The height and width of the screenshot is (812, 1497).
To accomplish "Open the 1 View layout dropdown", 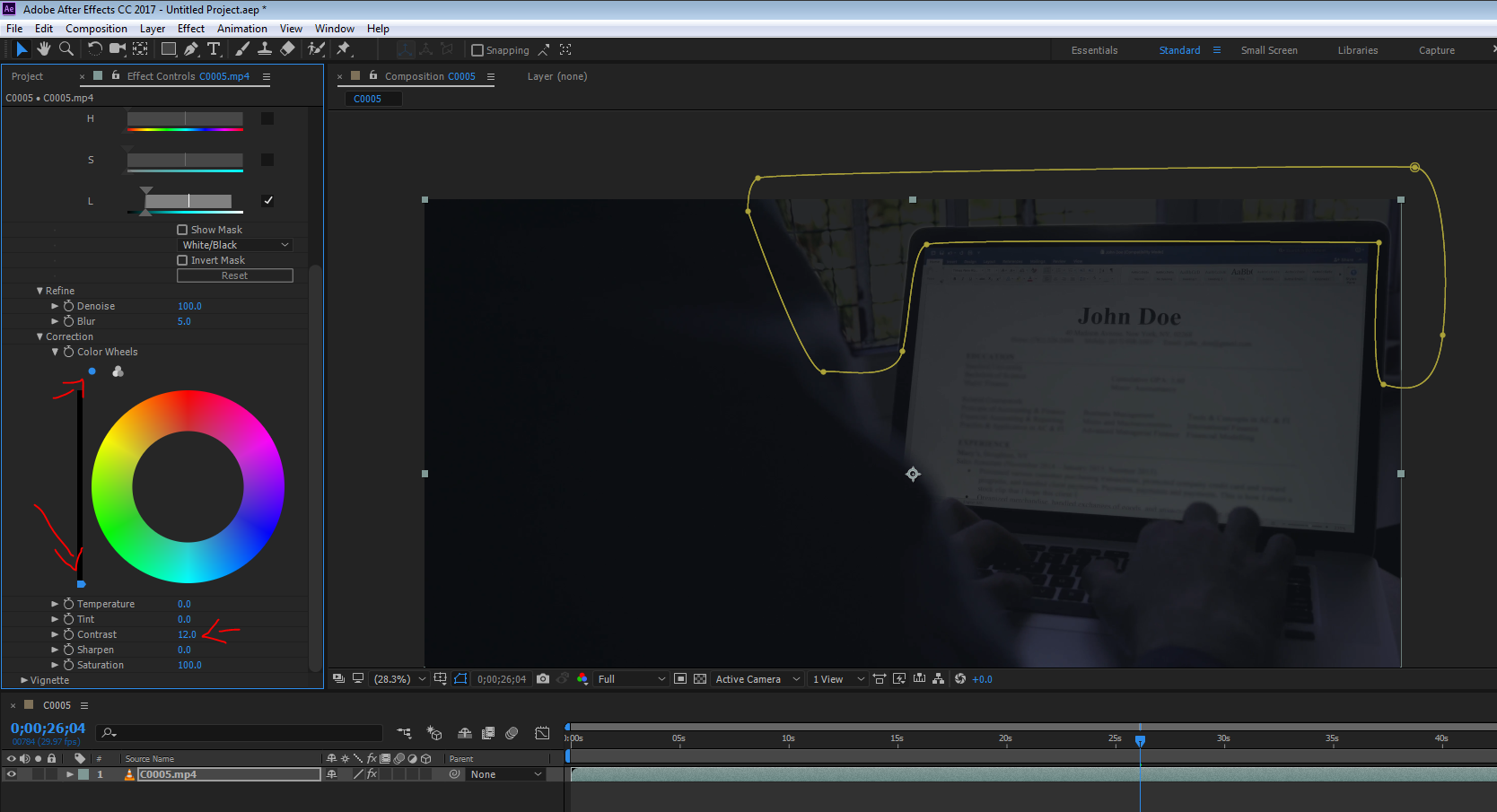I will point(838,679).
